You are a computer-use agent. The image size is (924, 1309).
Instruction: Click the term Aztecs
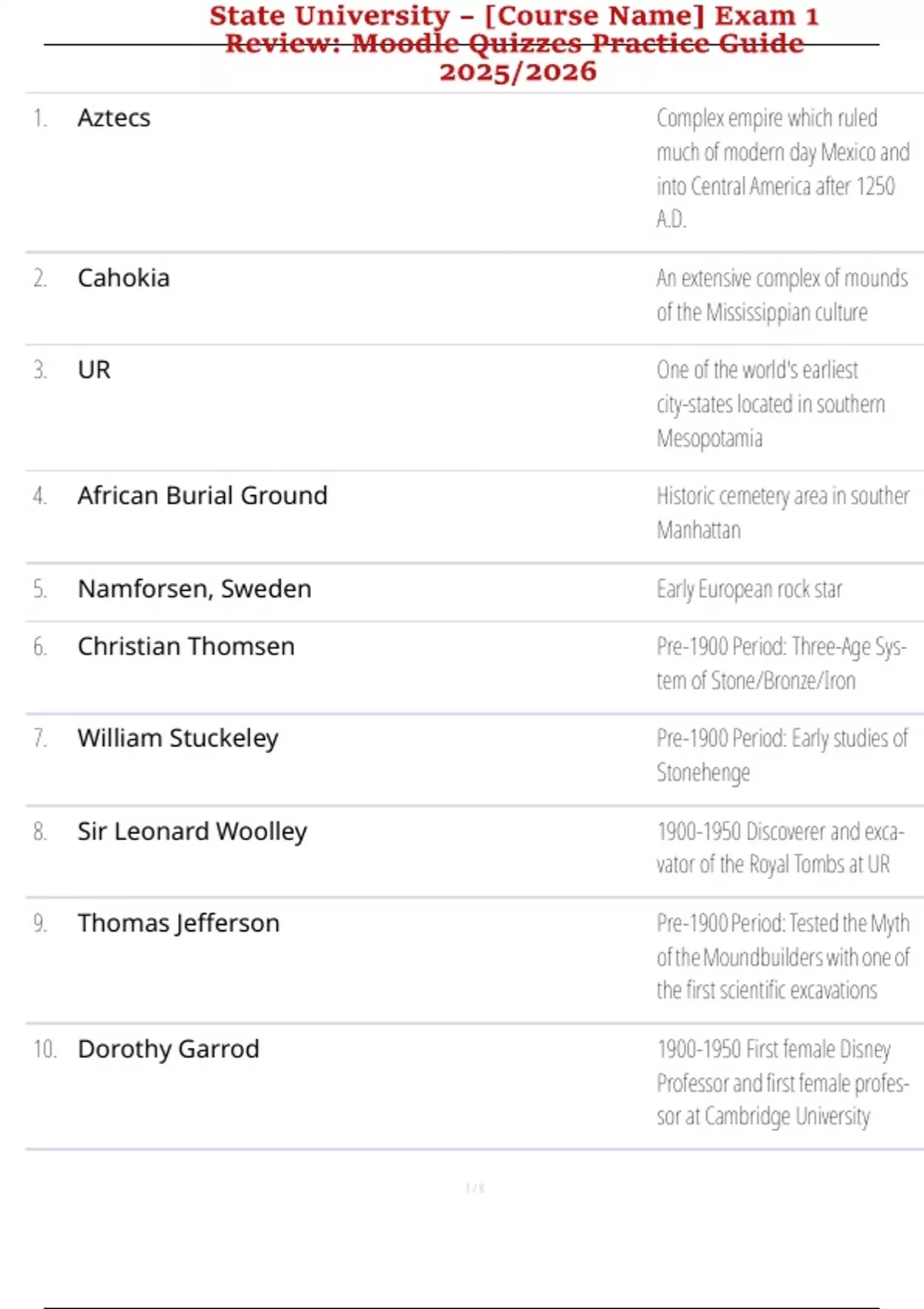point(114,118)
